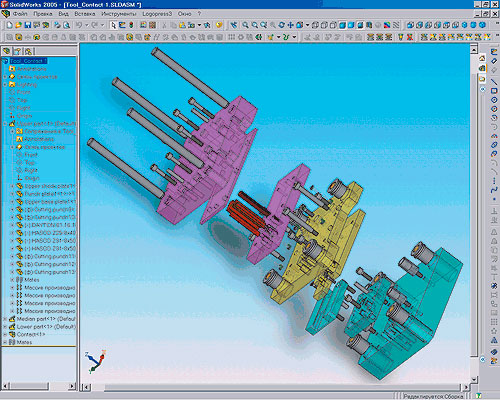
Task: Select the arrow cursor Select tool
Action: pos(113,25)
